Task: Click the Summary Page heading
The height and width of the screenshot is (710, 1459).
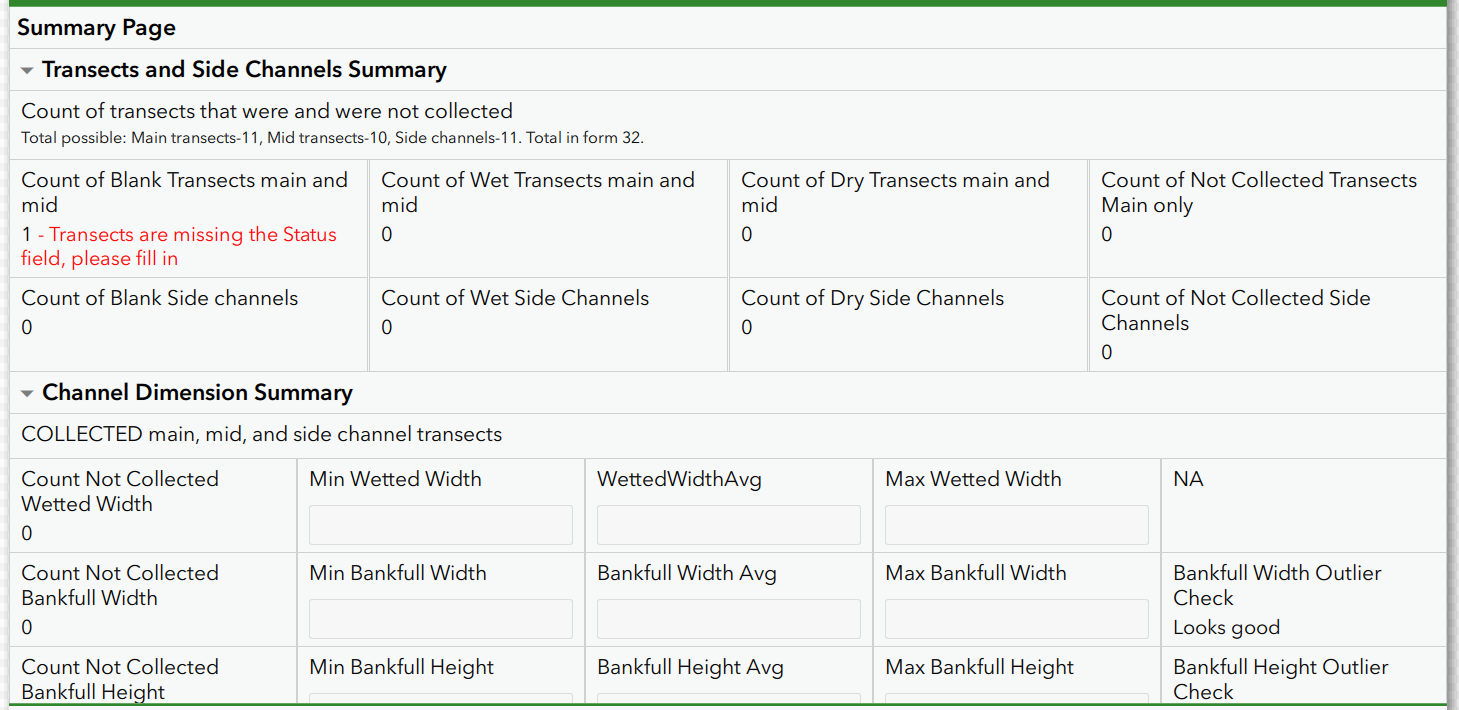Action: click(x=96, y=28)
